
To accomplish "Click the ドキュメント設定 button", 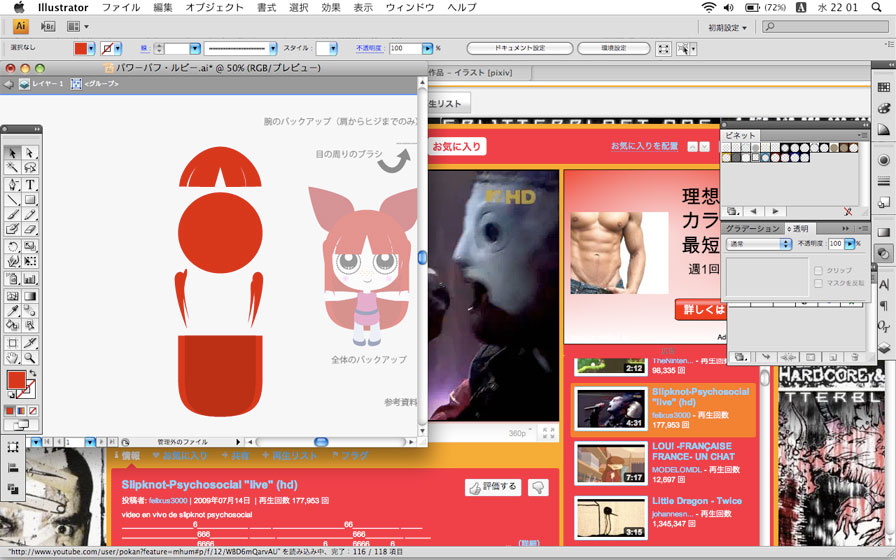I will [520, 49].
